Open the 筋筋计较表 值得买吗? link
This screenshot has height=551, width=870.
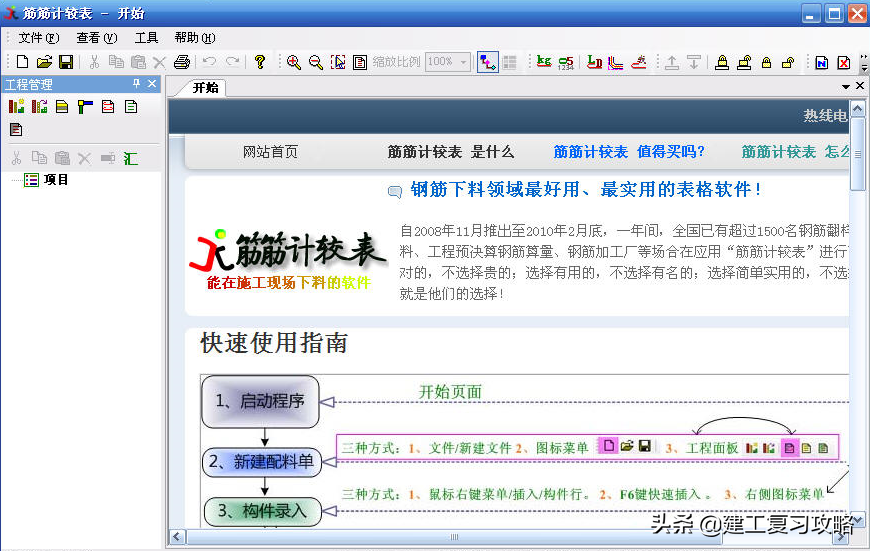pyautogui.click(x=629, y=152)
